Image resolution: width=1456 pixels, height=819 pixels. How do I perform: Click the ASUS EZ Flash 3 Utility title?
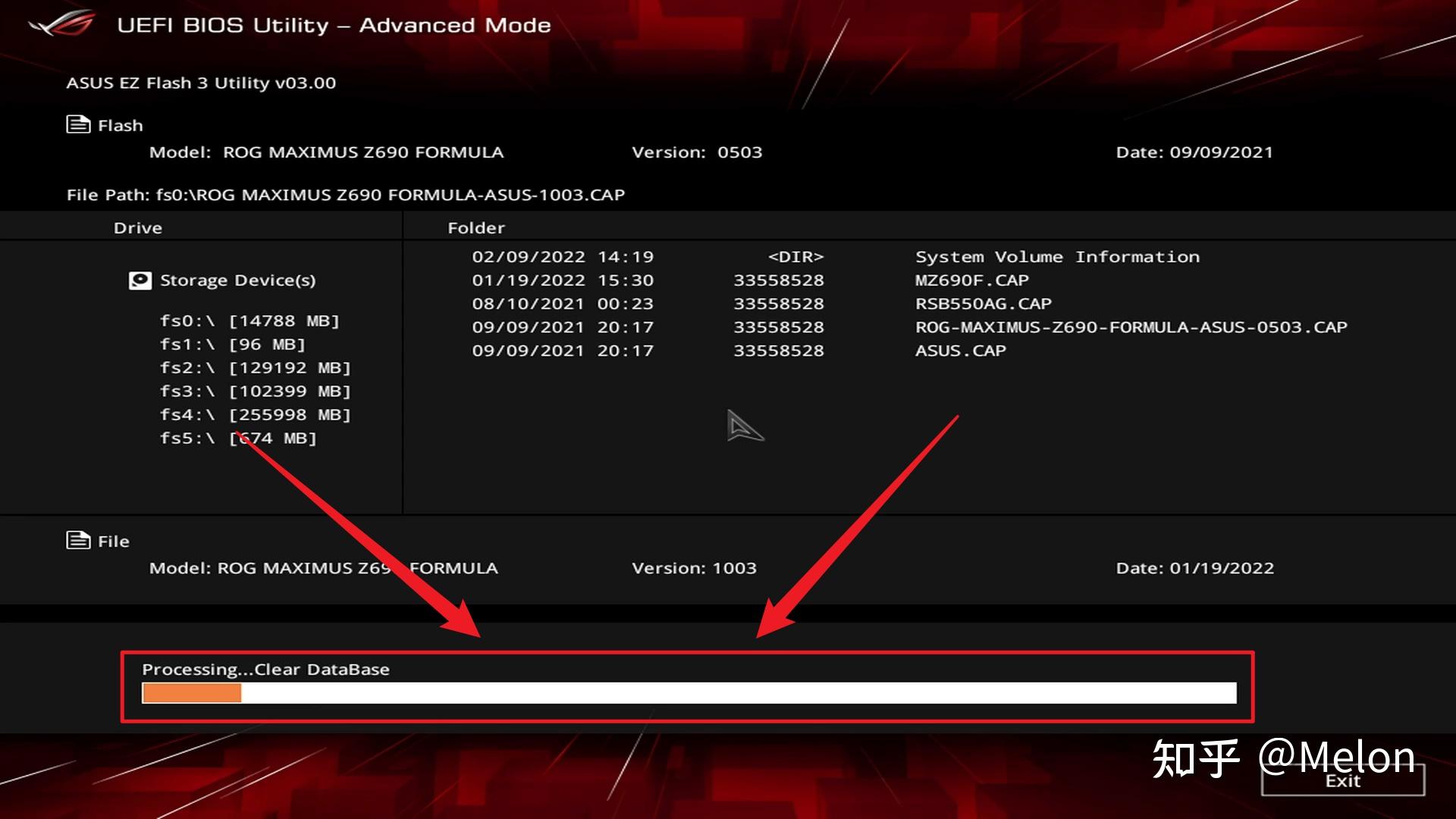(x=201, y=83)
